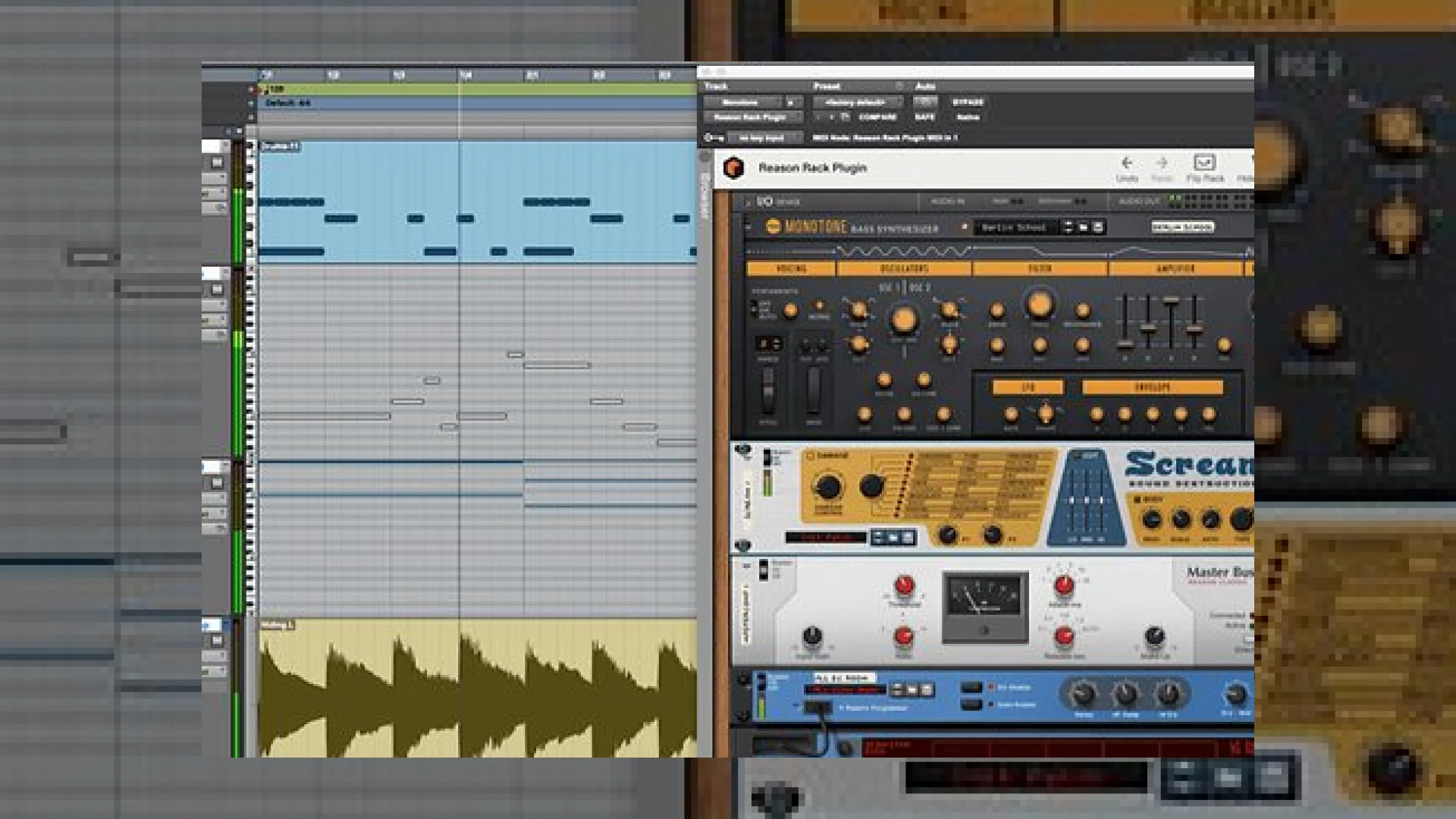
Task: Click the RV7000 decay knob
Action: tap(1083, 693)
